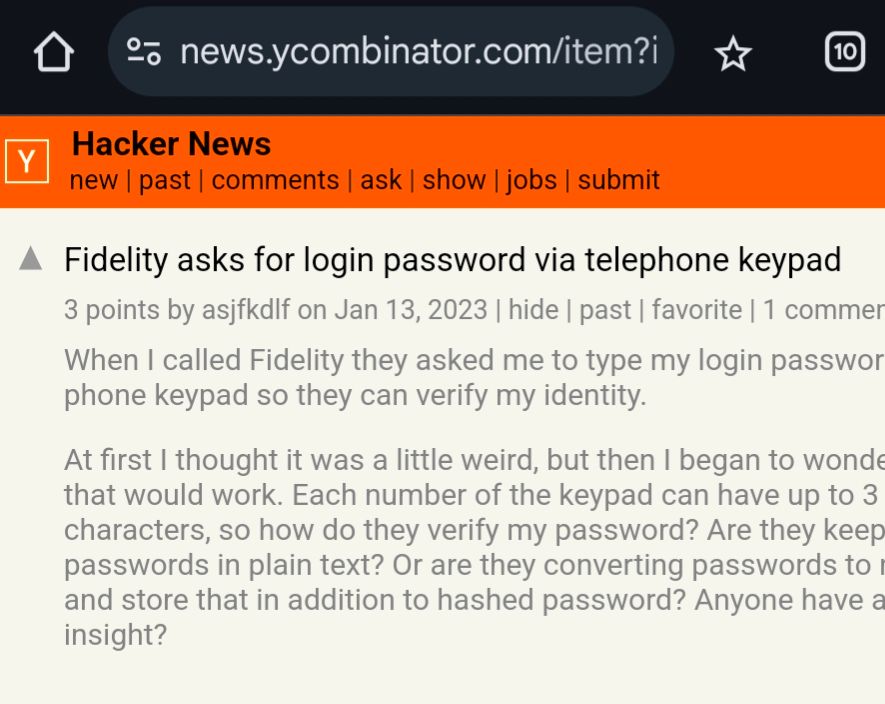Upvote the Fidelity post
This screenshot has height=704, width=885.
tap(30, 259)
